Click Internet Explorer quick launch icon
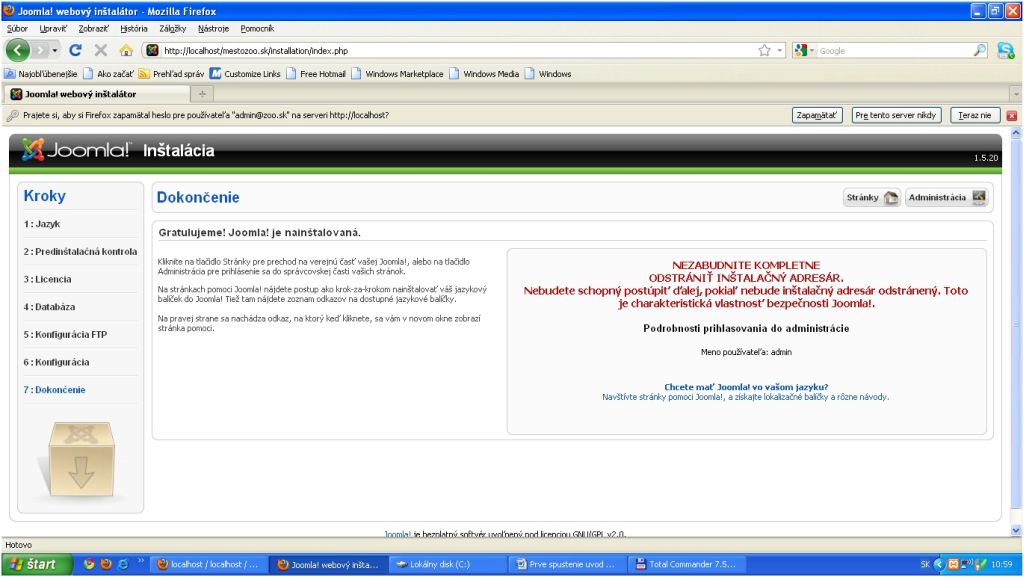The height and width of the screenshot is (577, 1024). pyautogui.click(x=123, y=564)
